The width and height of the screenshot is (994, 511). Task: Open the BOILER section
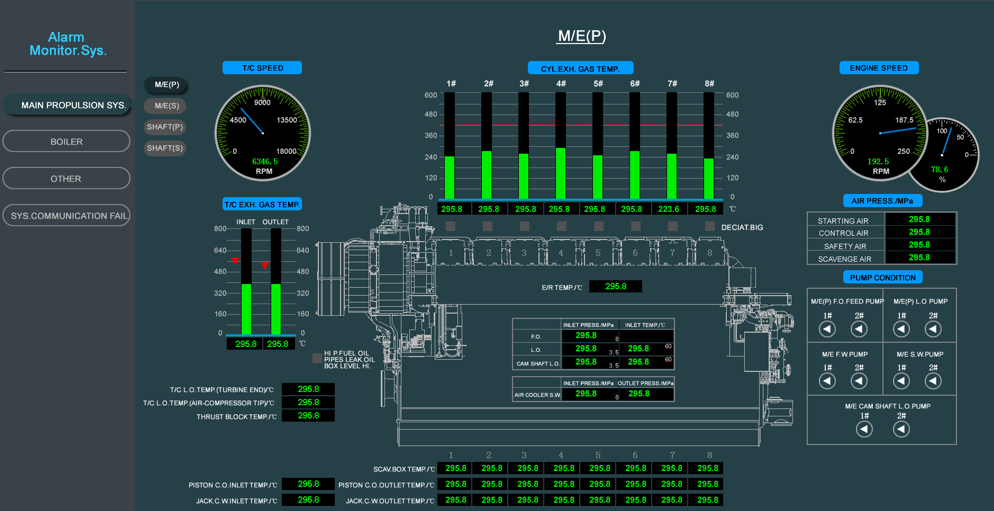click(66, 142)
